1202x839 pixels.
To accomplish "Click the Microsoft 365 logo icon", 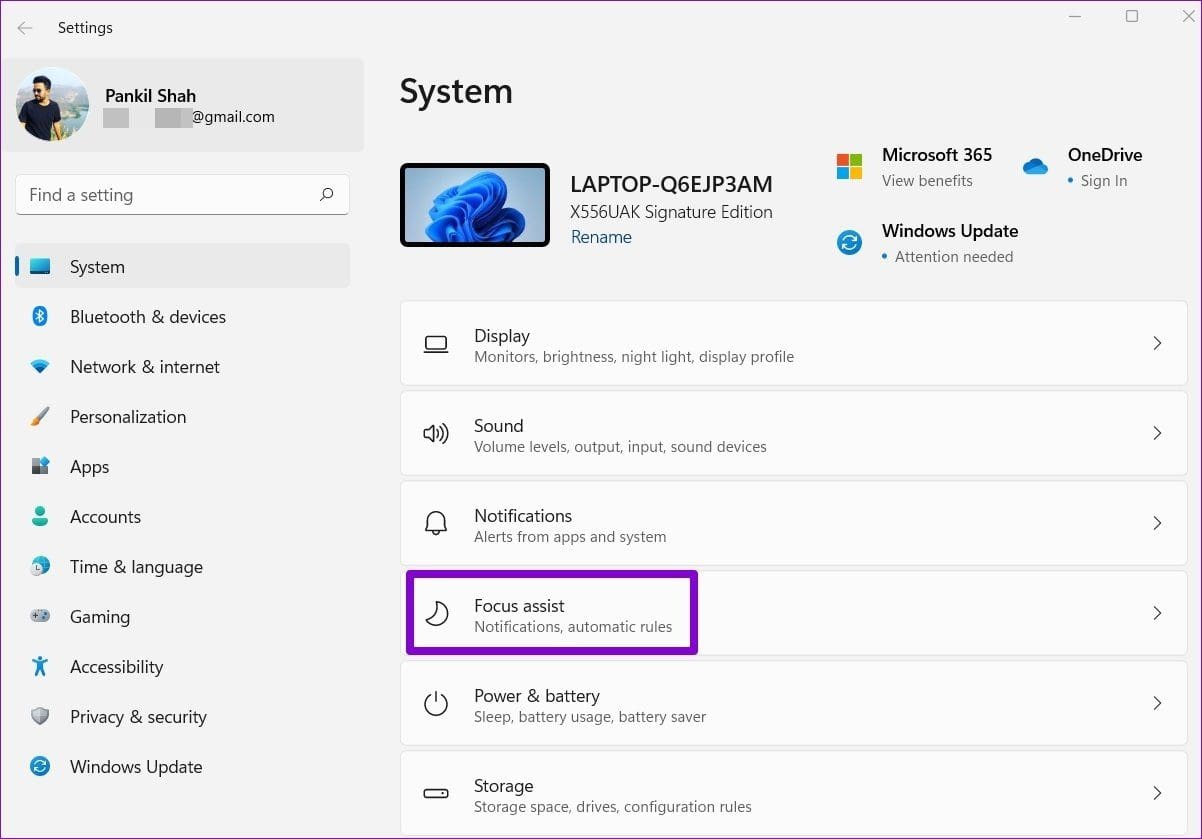I will [849, 166].
